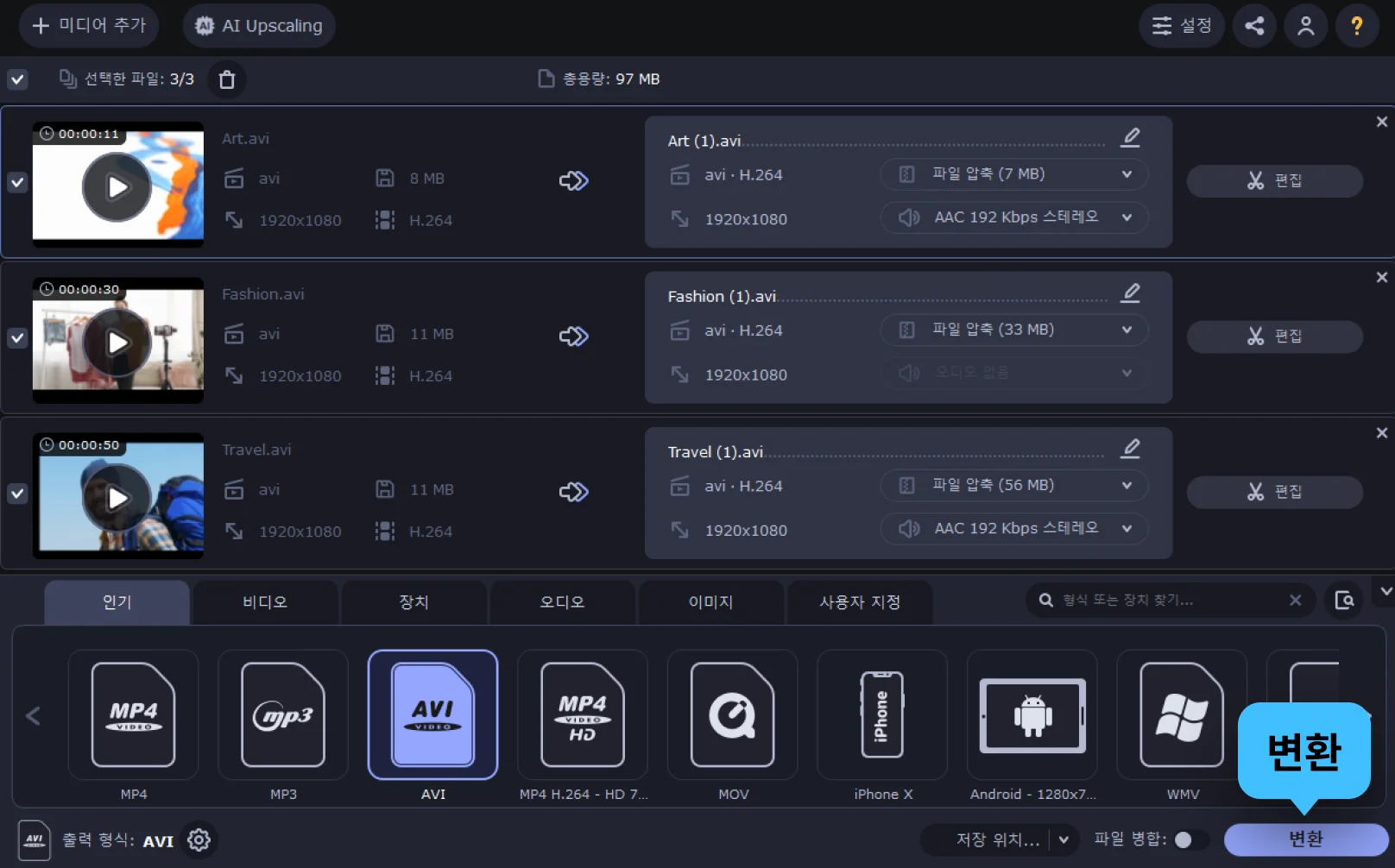Choose the iPhone X device preset

[881, 715]
